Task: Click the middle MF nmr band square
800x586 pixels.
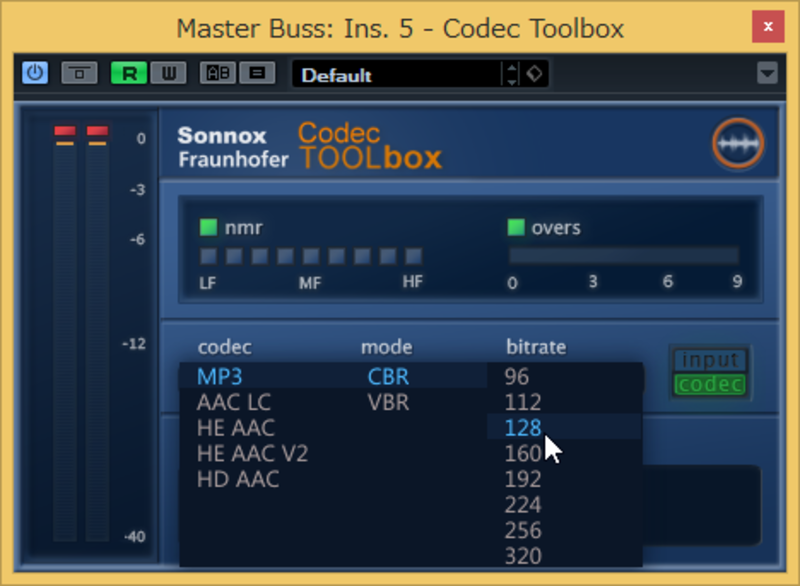Action: point(311,256)
